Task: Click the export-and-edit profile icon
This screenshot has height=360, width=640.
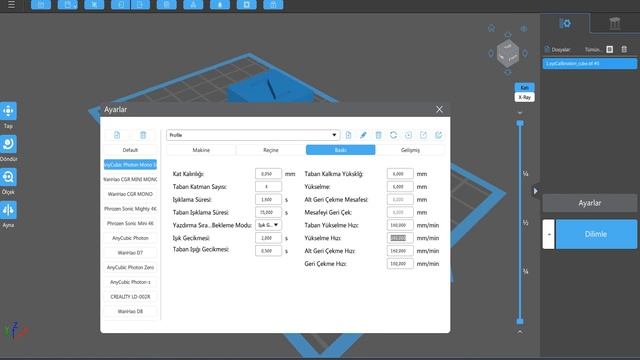Action: point(438,135)
